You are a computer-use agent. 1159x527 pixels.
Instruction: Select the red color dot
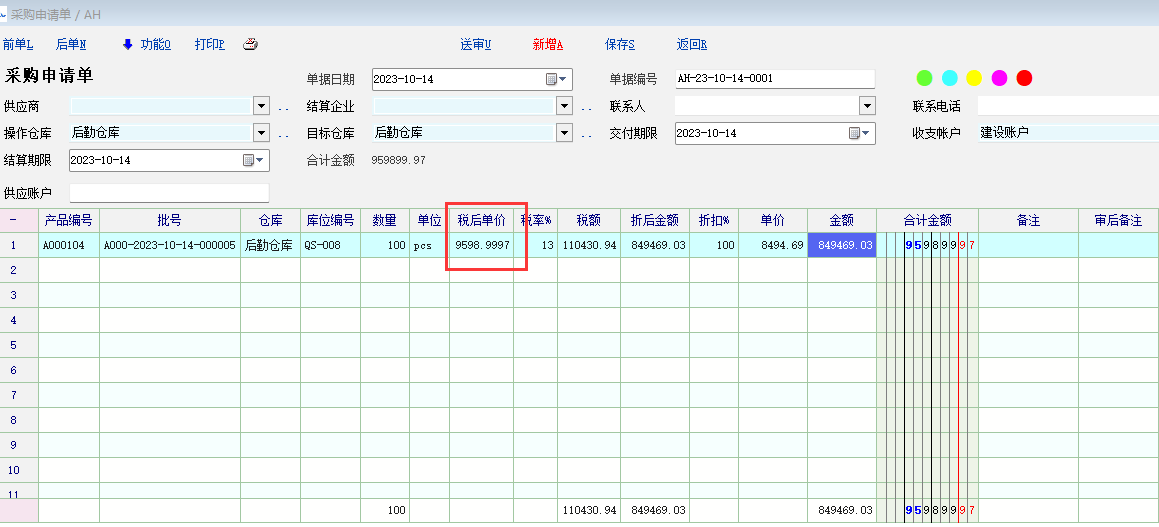point(1024,78)
